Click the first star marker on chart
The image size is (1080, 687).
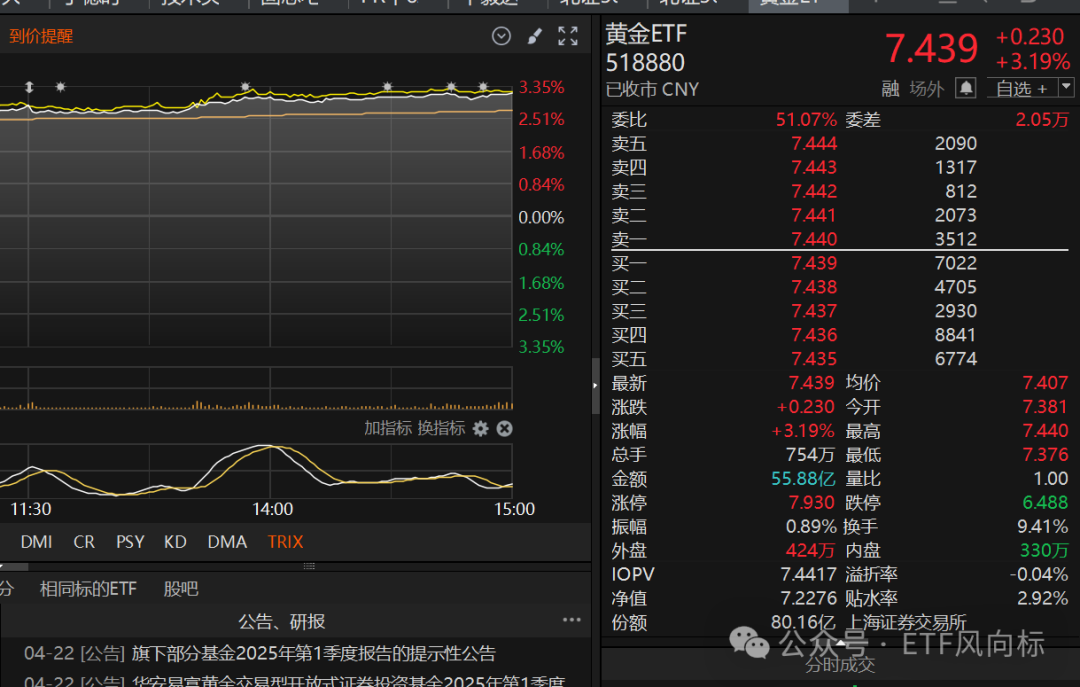point(61,87)
